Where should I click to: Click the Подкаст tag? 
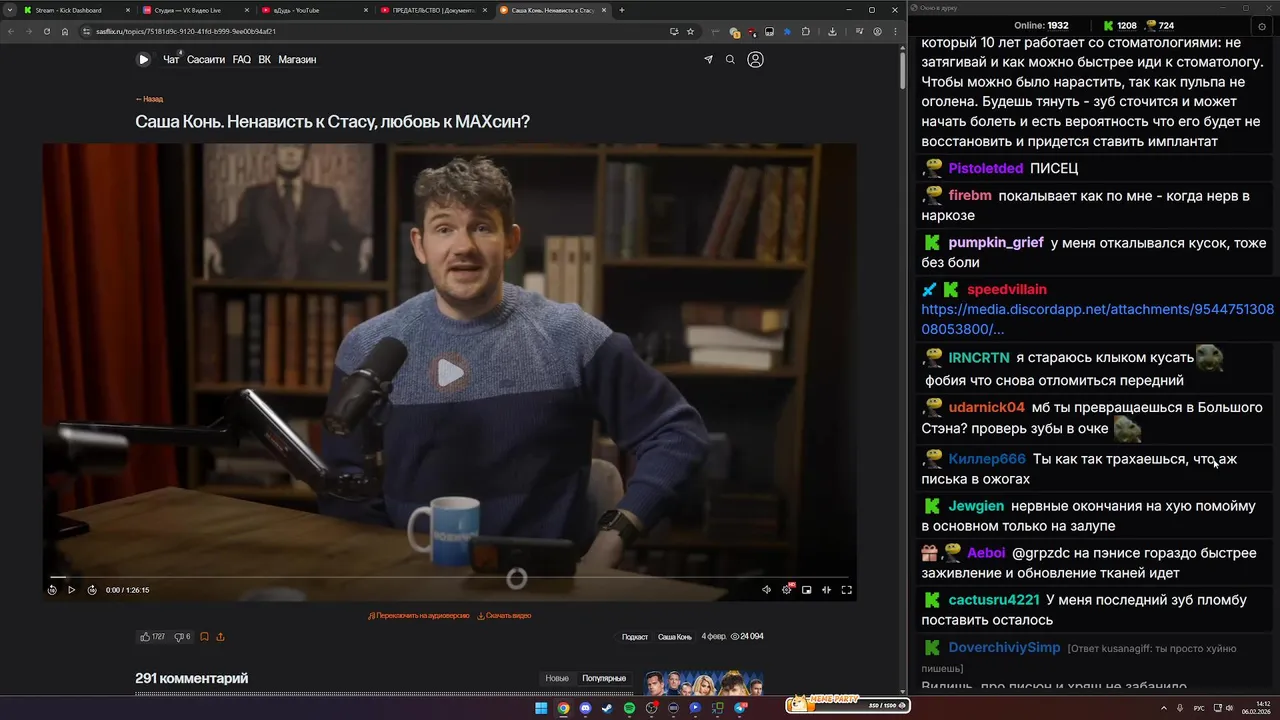[635, 637]
